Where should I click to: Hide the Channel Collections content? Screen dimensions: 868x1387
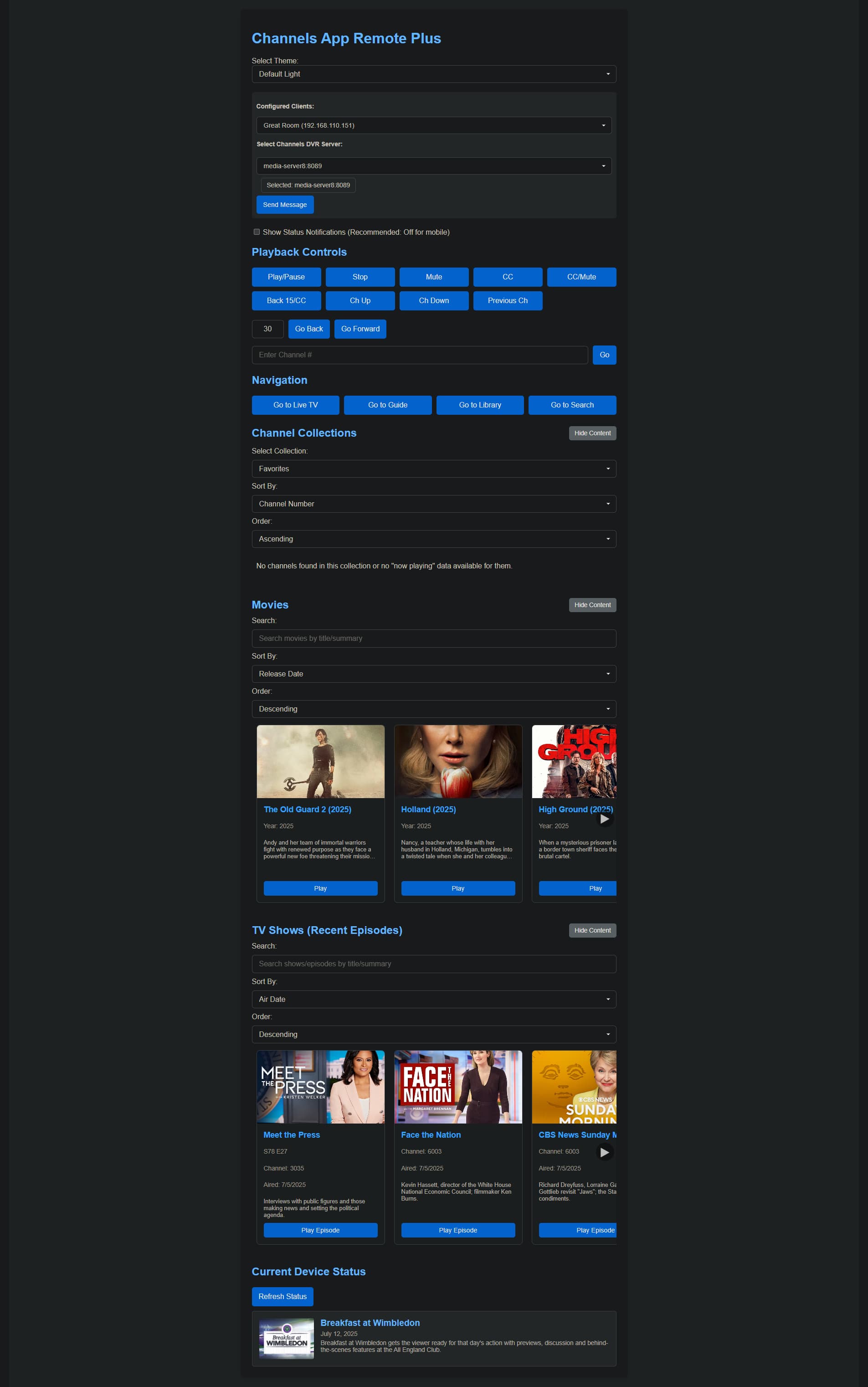point(592,433)
